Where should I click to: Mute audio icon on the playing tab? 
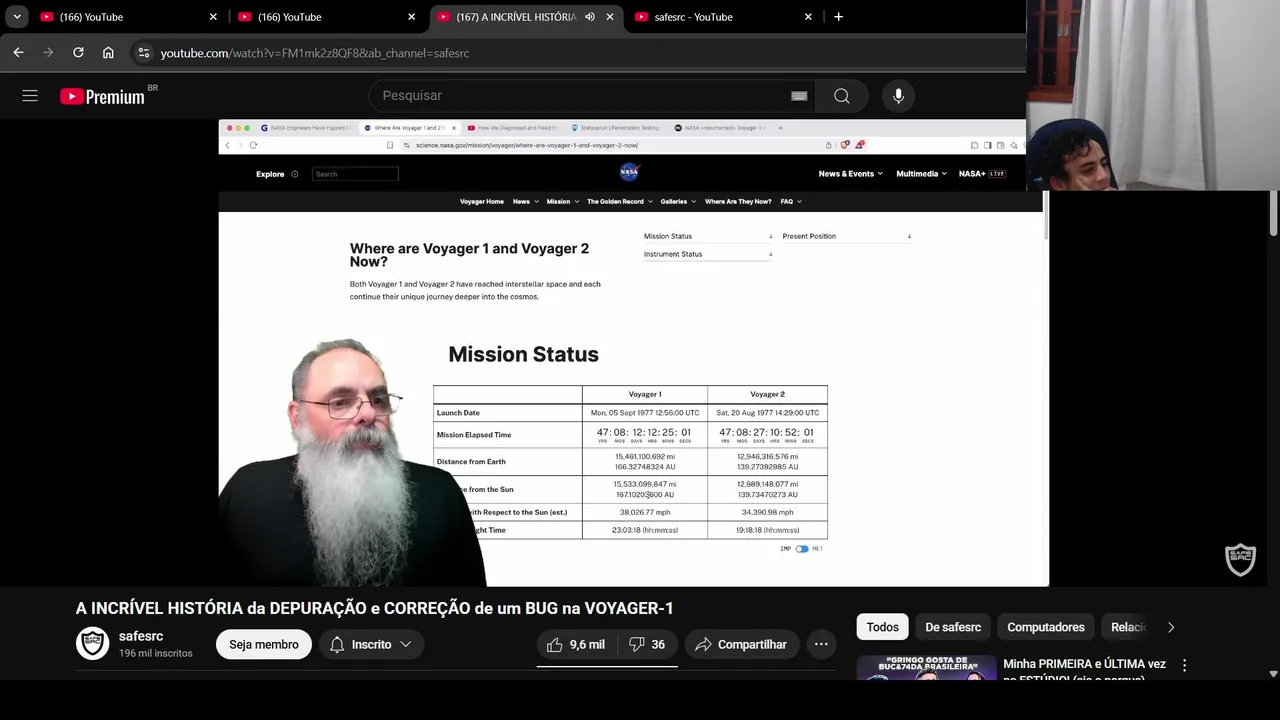click(590, 17)
